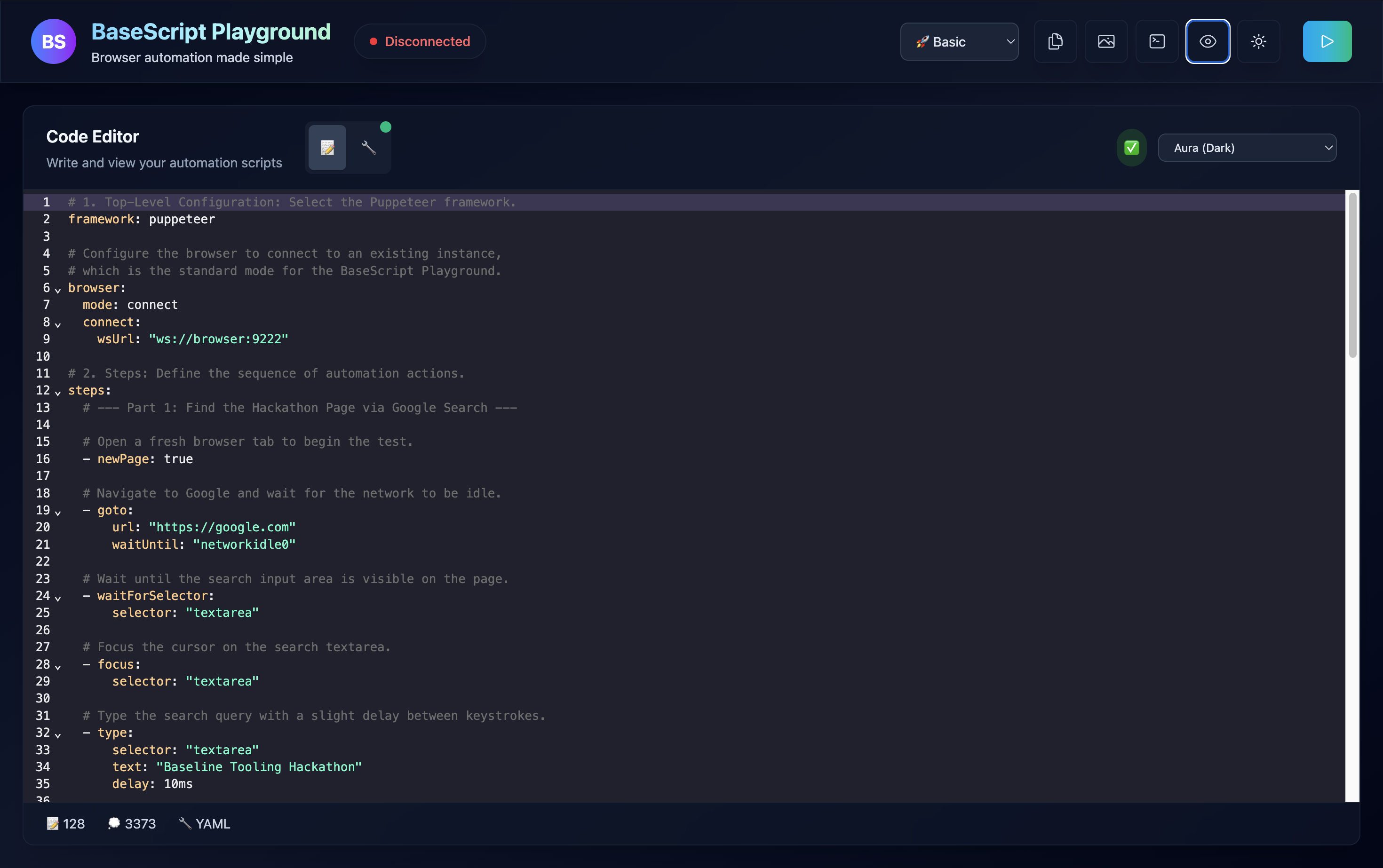Run the script with play button
Viewport: 1383px width, 868px height.
pos(1327,41)
